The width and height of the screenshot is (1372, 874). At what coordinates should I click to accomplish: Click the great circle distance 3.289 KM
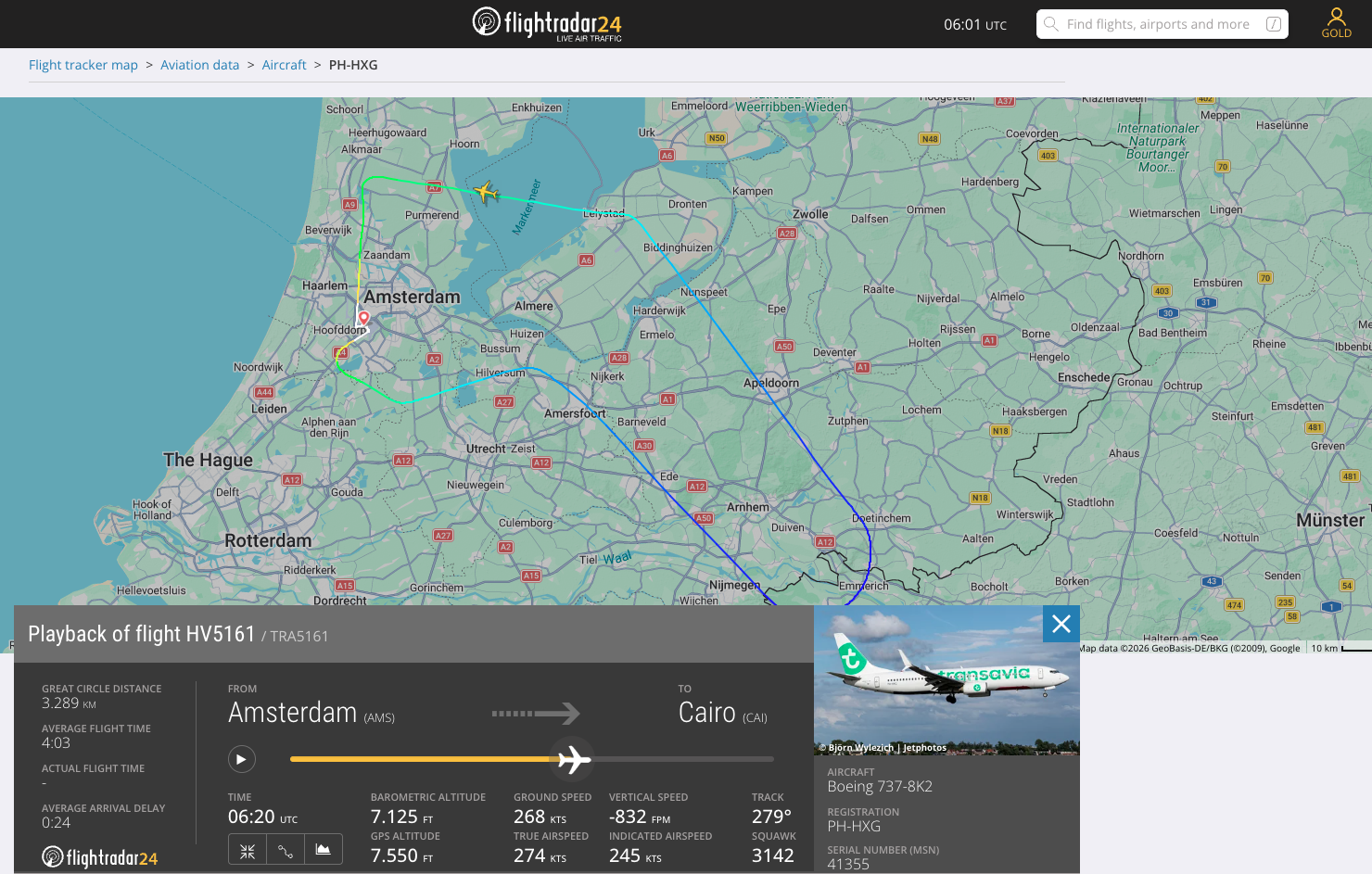click(70, 703)
